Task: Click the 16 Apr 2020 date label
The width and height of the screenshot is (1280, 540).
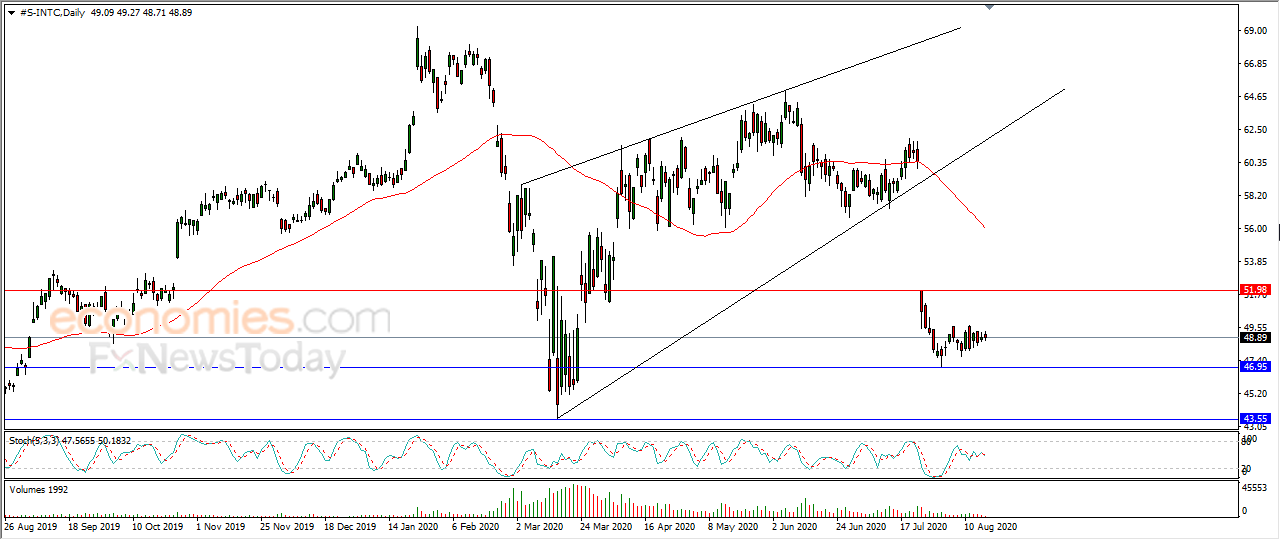Action: click(x=668, y=526)
